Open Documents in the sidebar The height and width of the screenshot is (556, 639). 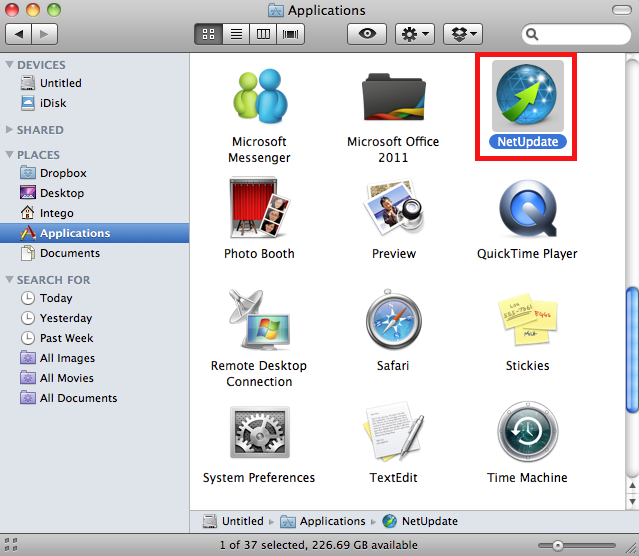(x=95, y=253)
